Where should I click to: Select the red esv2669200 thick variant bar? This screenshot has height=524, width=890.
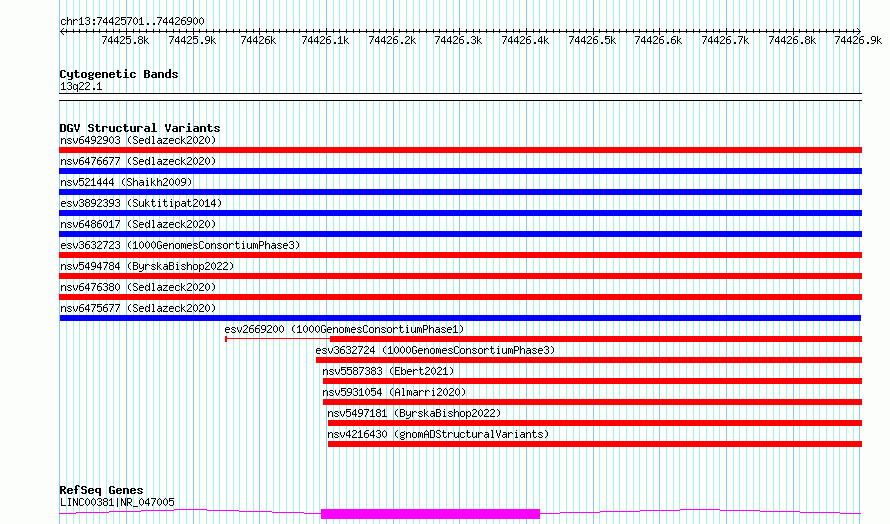(x=596, y=339)
